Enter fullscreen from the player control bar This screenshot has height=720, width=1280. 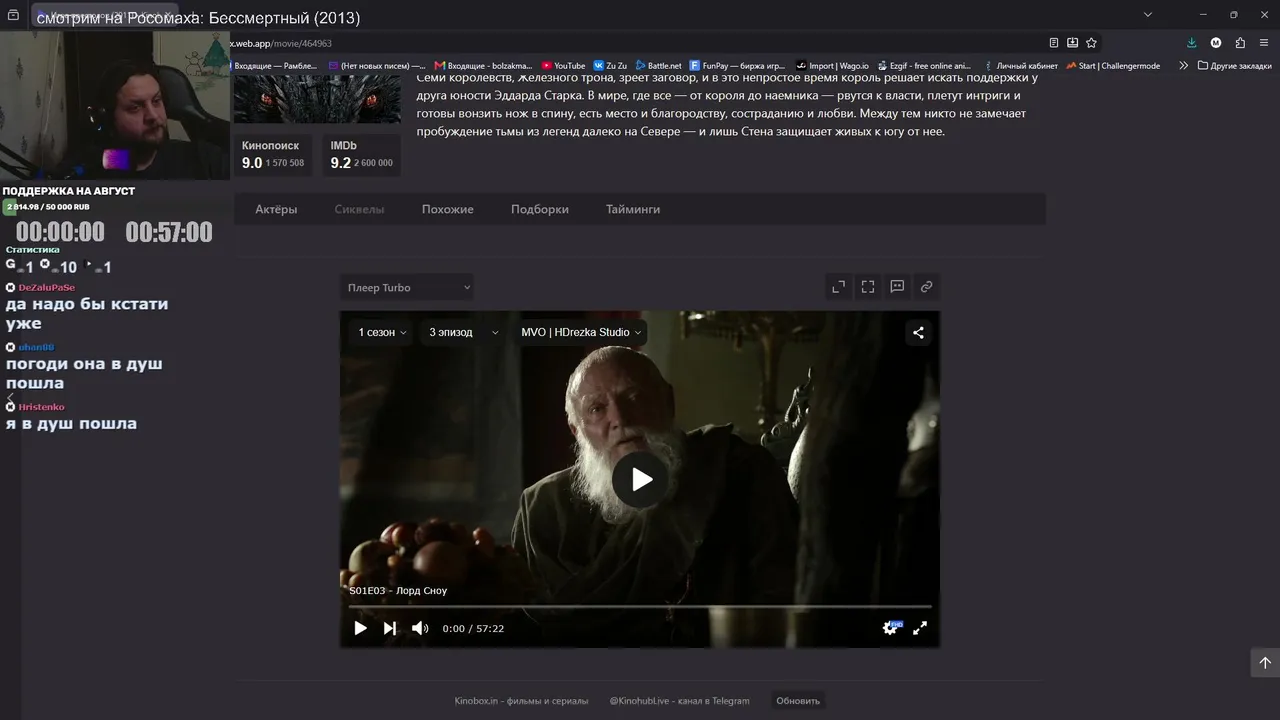920,628
